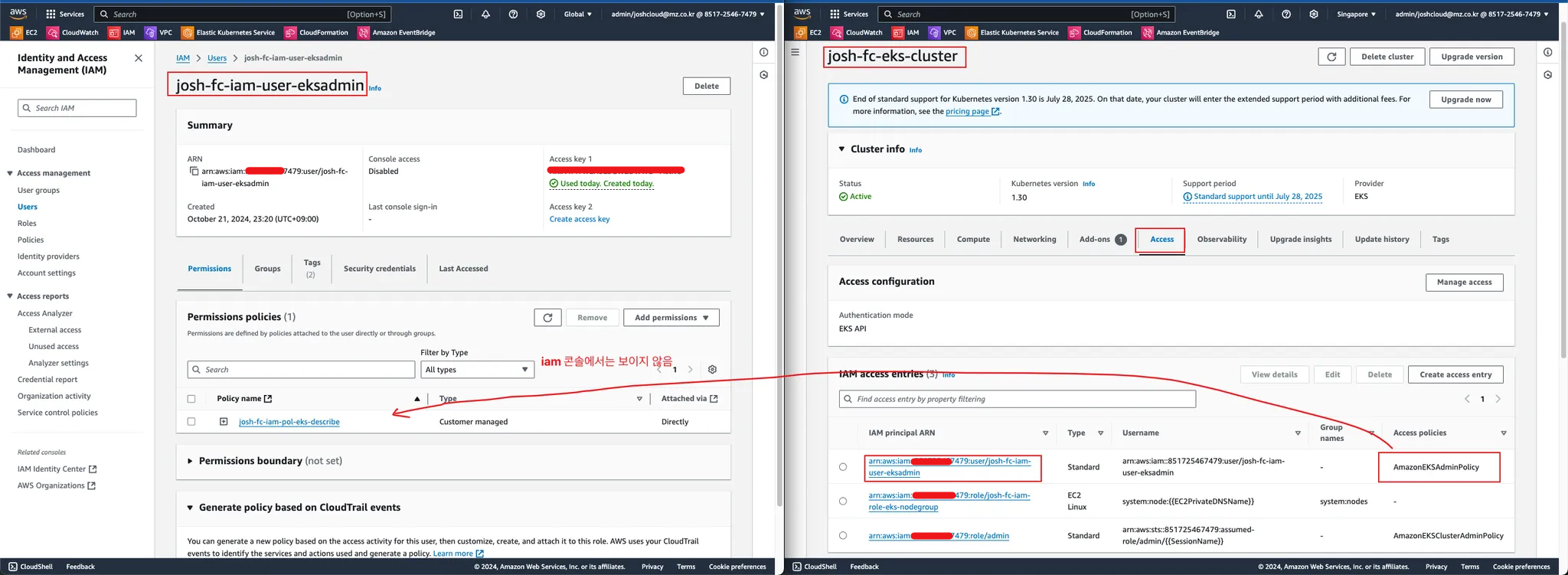Open notifications bell in left IAM window
This screenshot has width=1568, height=575.
click(485, 14)
